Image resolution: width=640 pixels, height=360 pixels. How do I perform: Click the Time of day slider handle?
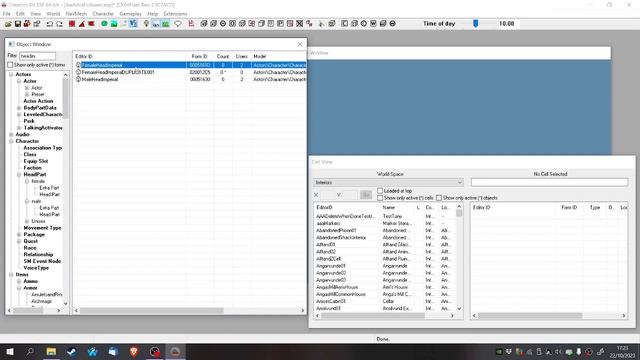tap(476, 24)
